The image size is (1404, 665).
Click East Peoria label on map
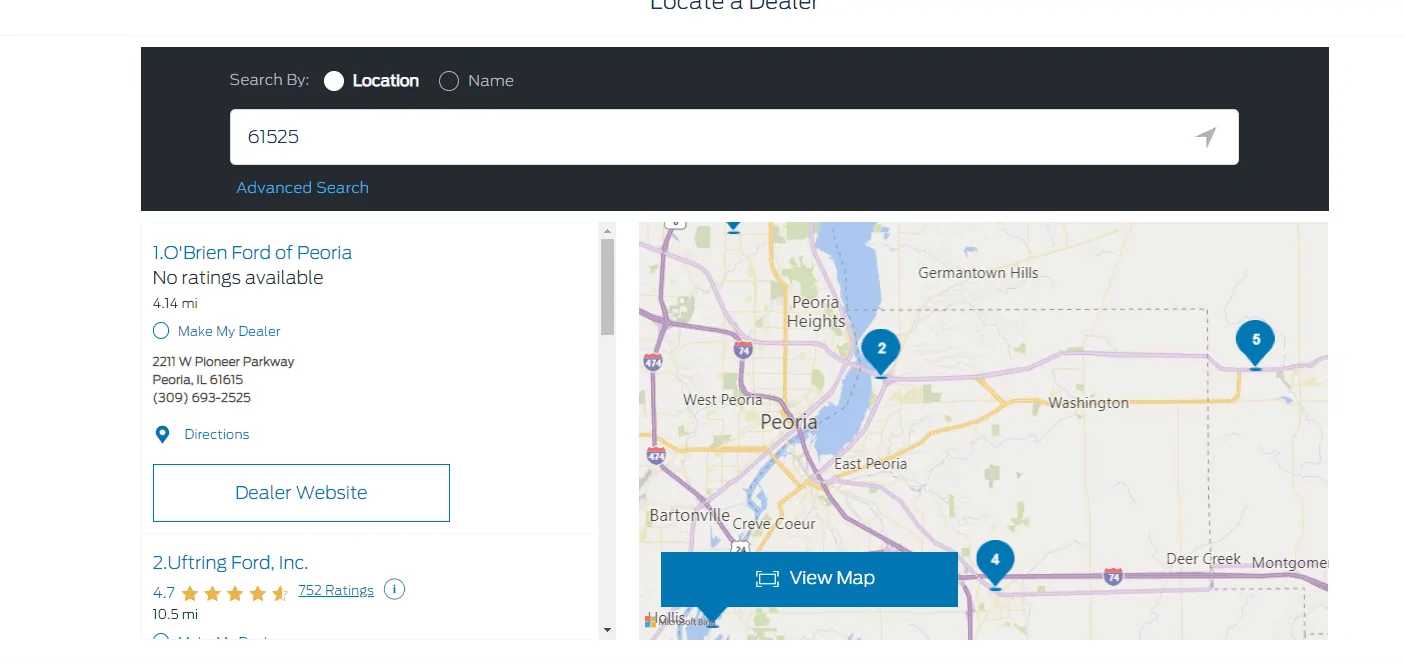870,464
